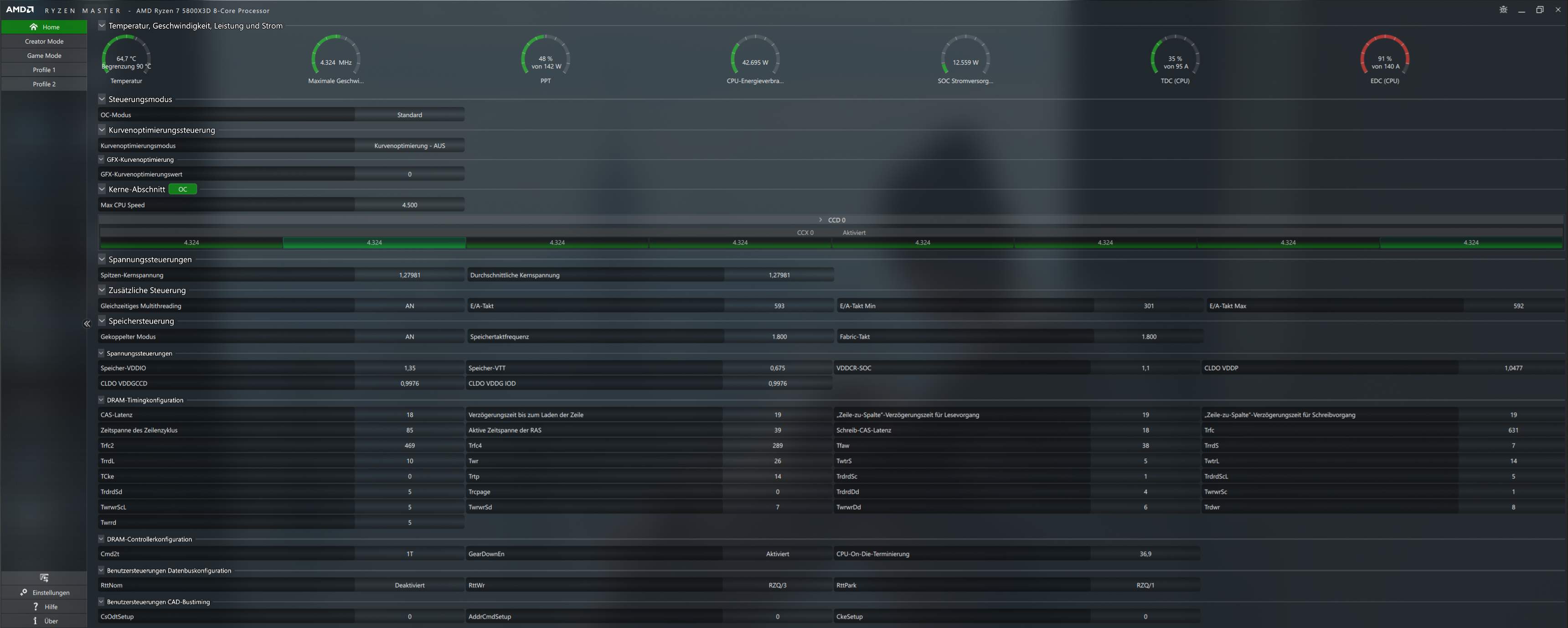Image resolution: width=1568 pixels, height=628 pixels.
Task: Click the basic view switch icon above Einstellungen
Action: (x=44, y=577)
